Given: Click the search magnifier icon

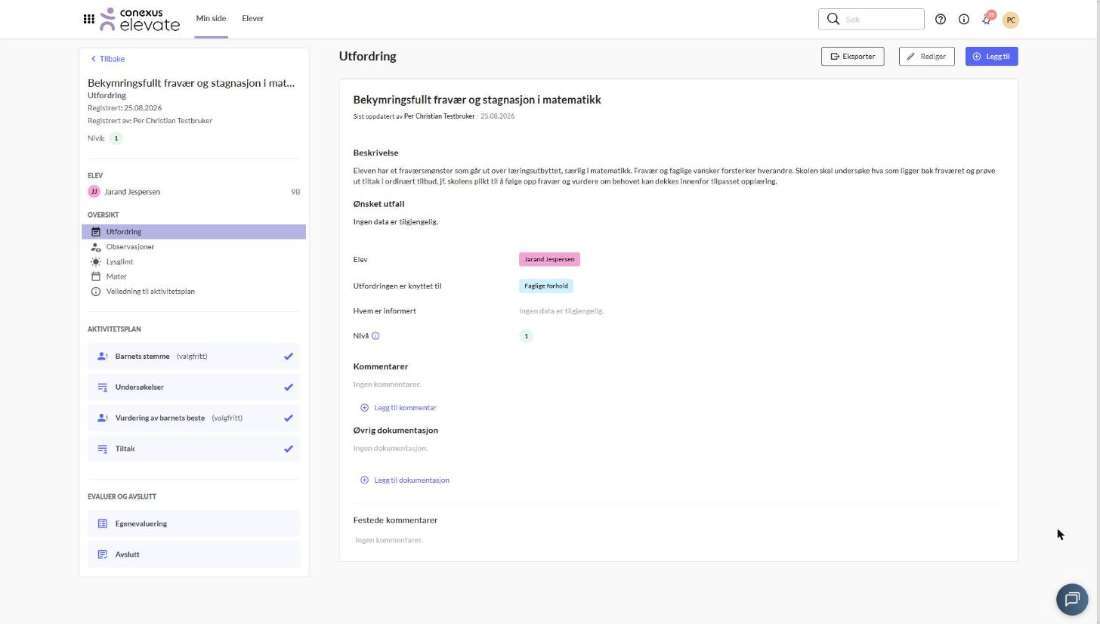Looking at the screenshot, I should click(833, 19).
